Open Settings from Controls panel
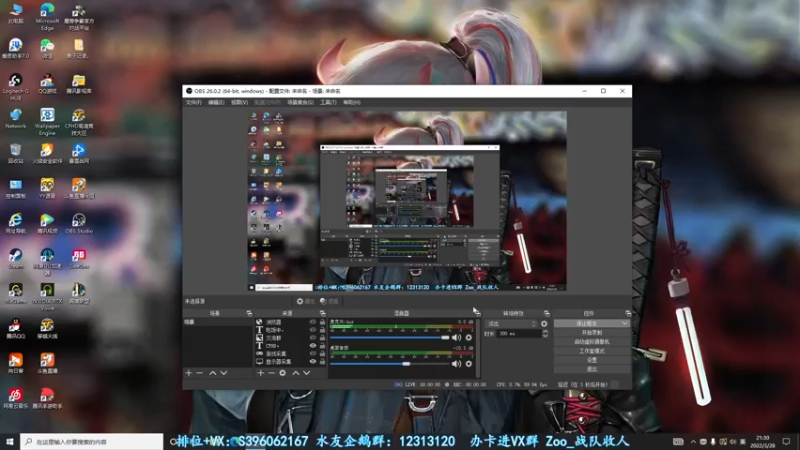800x450 pixels. [x=591, y=360]
